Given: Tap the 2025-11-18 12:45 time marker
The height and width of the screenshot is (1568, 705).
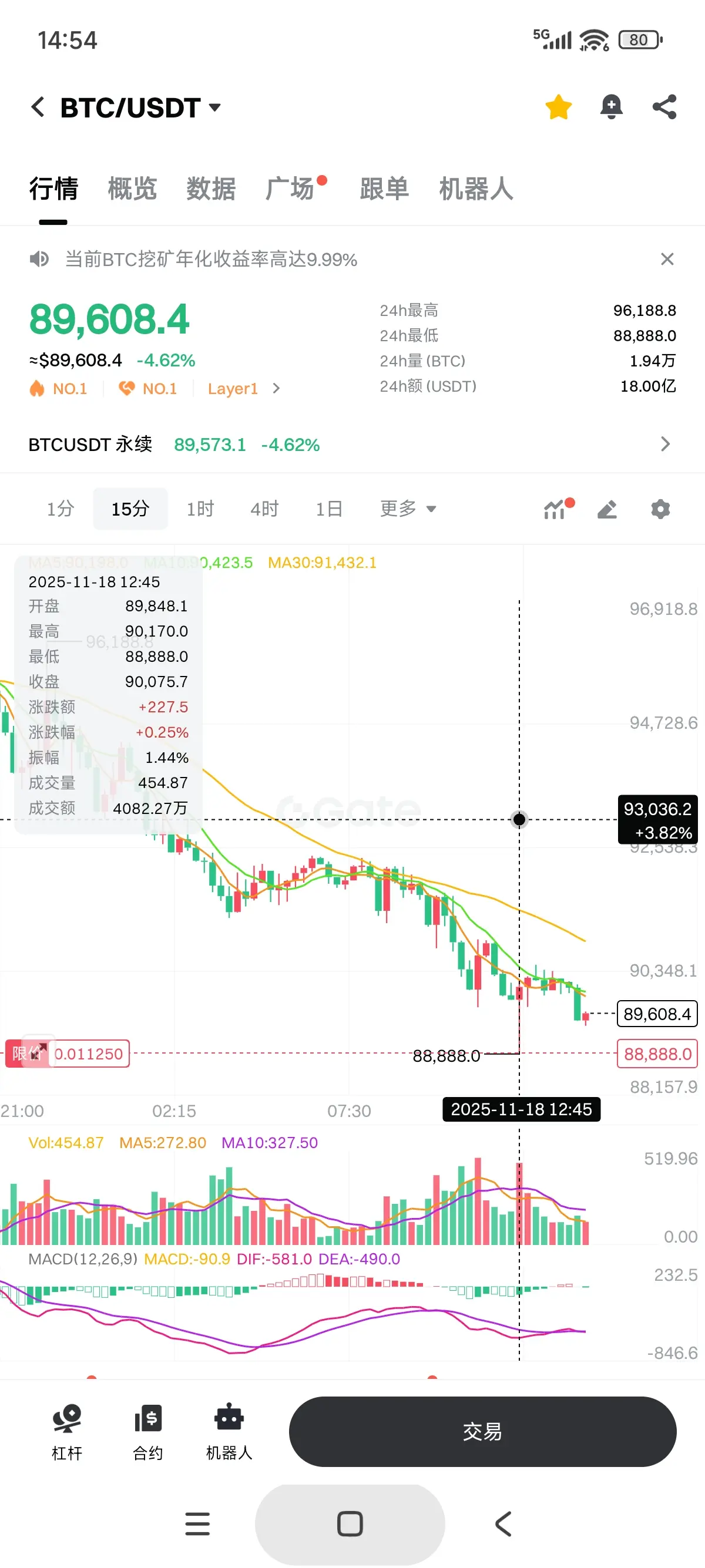Looking at the screenshot, I should 521,1109.
